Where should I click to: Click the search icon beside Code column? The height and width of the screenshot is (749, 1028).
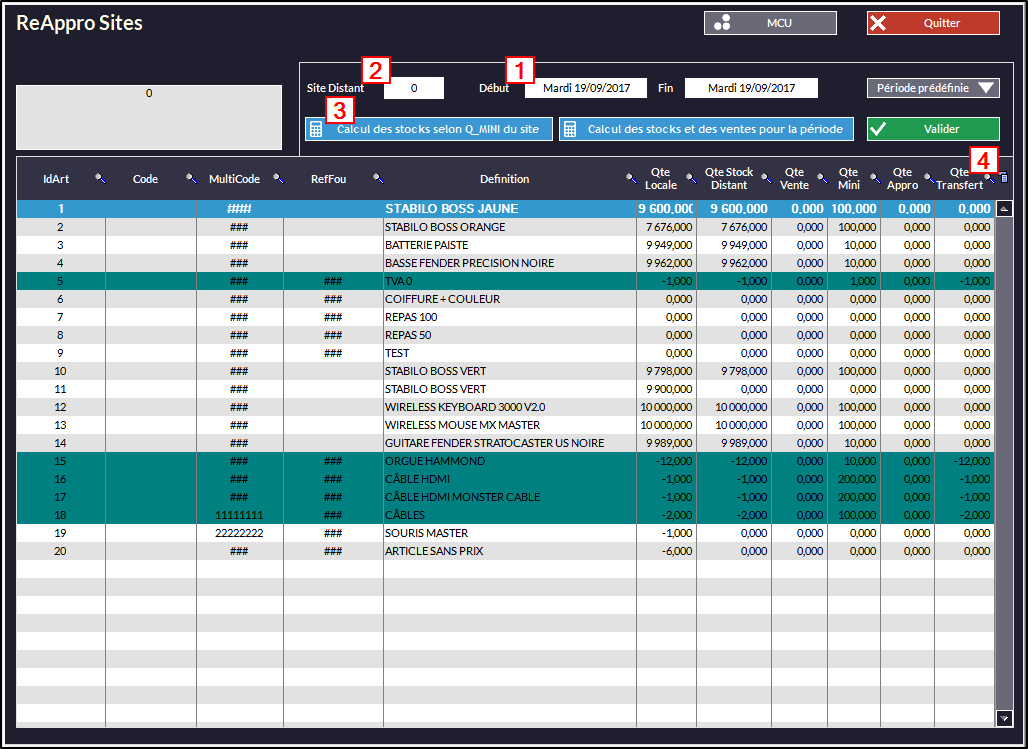[191, 178]
